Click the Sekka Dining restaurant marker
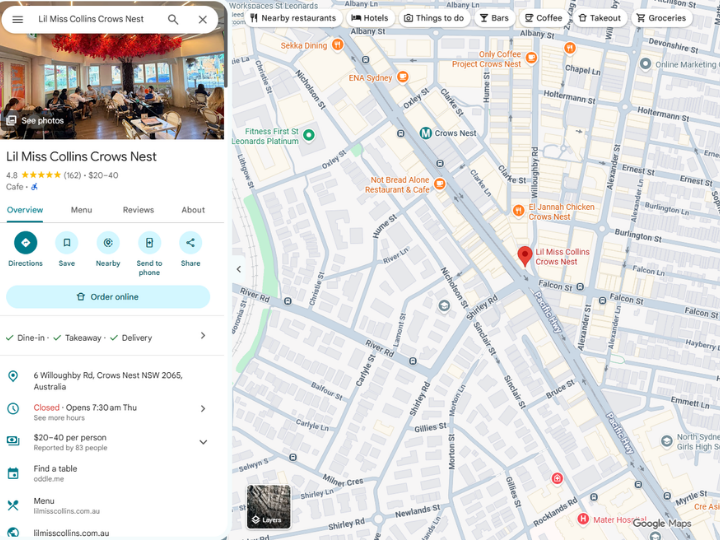Viewport: 720px width, 540px height. tap(338, 45)
